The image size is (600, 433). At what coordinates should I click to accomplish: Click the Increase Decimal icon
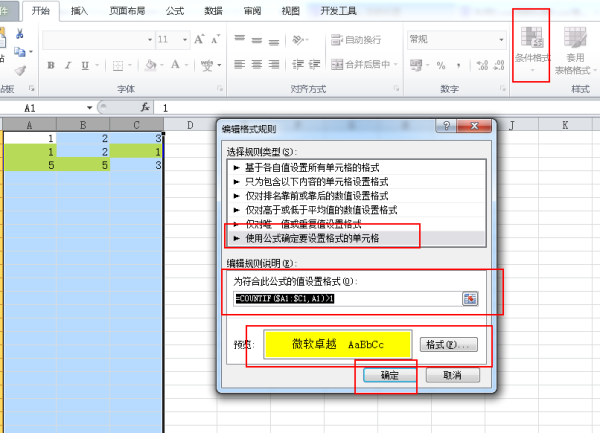pos(482,65)
